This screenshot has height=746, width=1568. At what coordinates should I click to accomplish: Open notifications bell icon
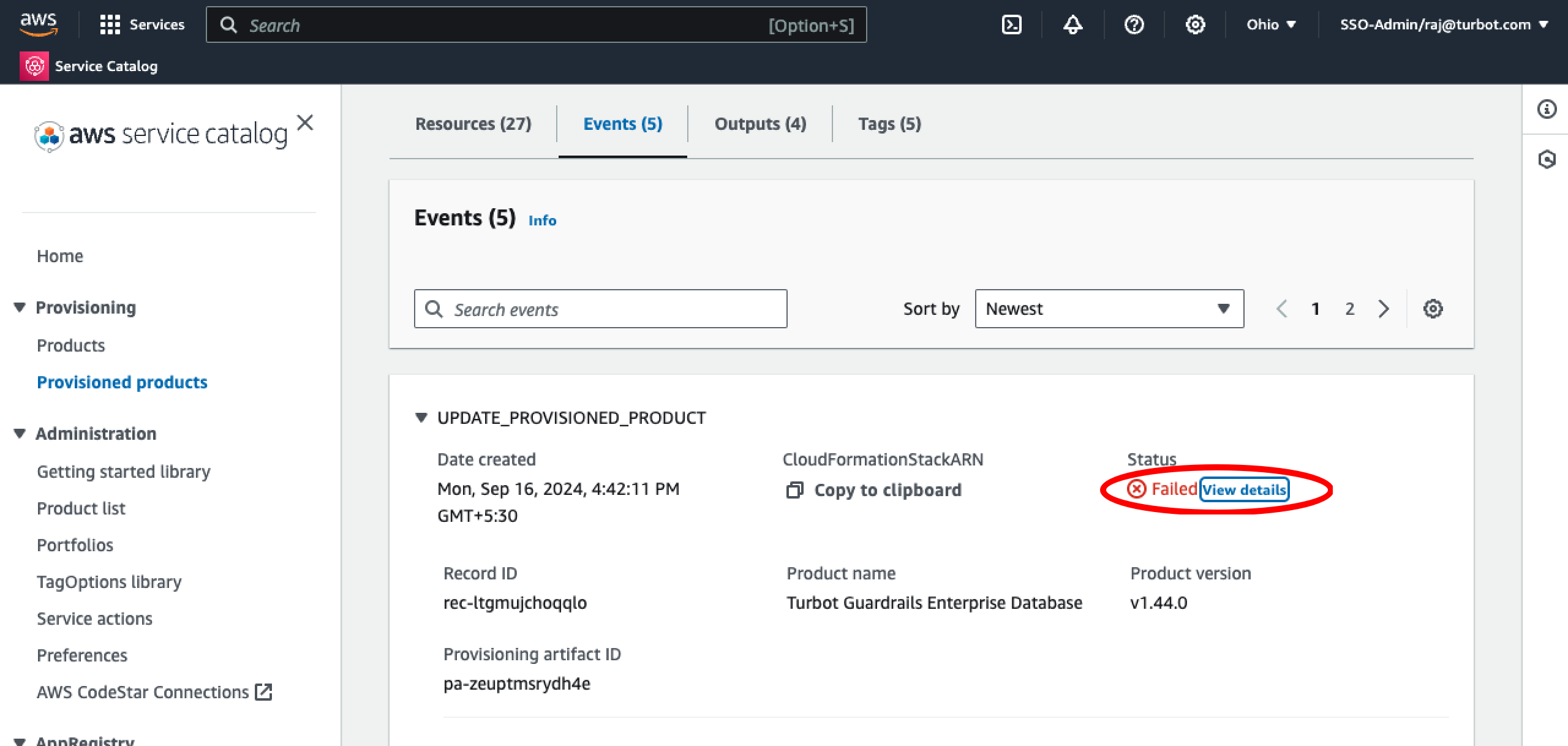(x=1072, y=24)
